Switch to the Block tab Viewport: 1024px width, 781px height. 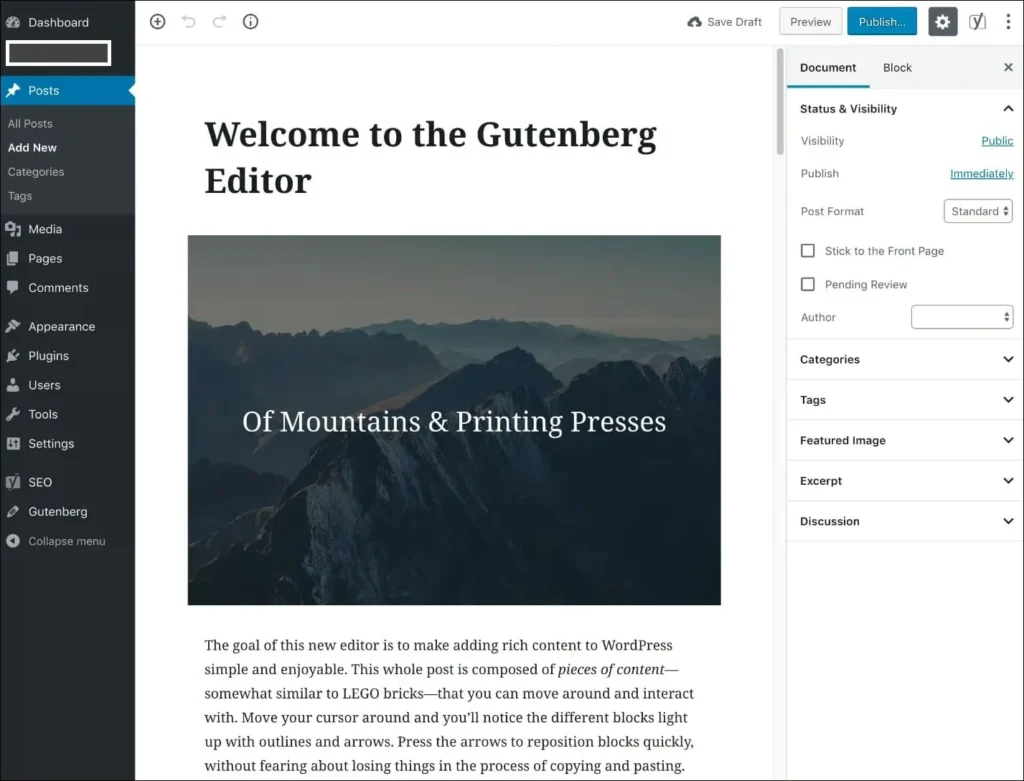[x=897, y=68]
